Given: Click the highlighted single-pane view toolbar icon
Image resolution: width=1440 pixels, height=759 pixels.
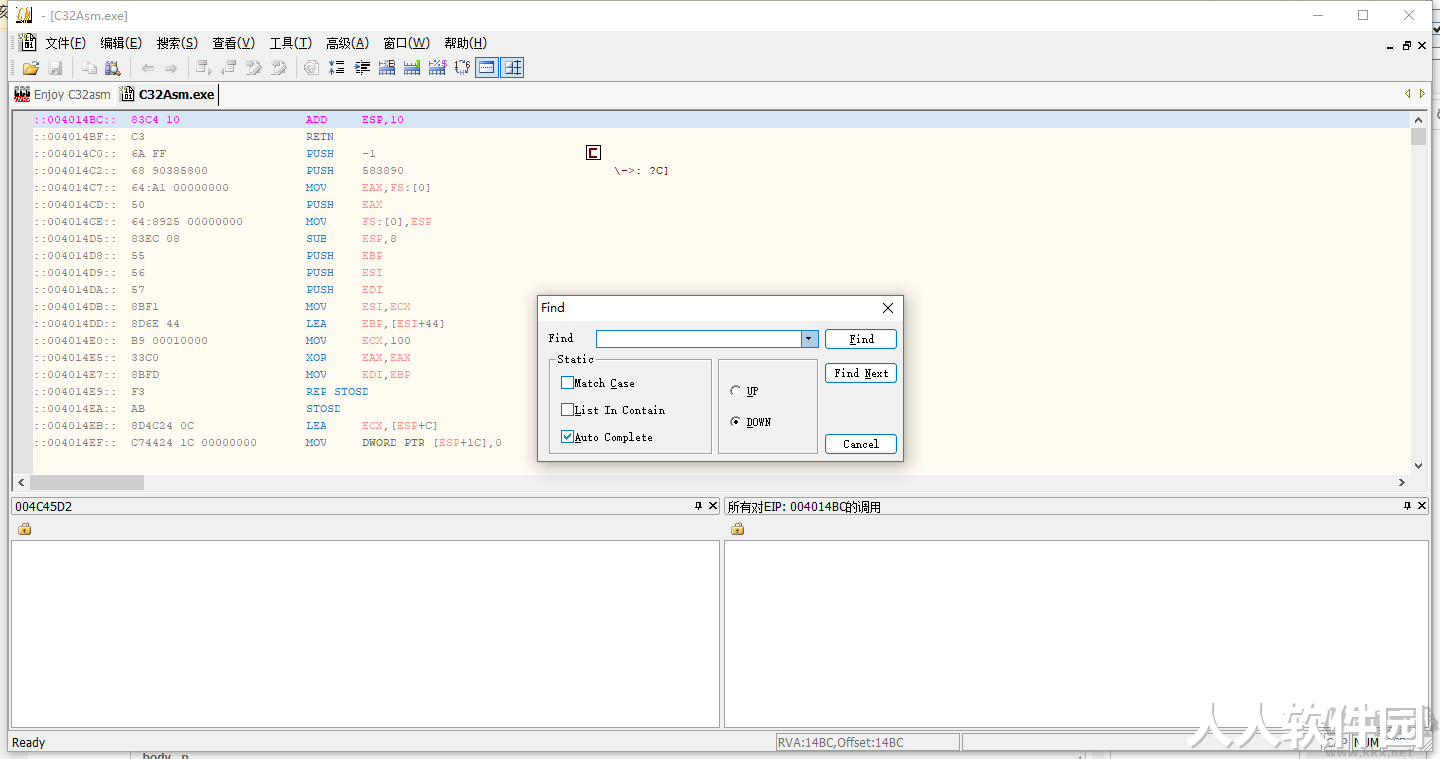Looking at the screenshot, I should pyautogui.click(x=487, y=68).
